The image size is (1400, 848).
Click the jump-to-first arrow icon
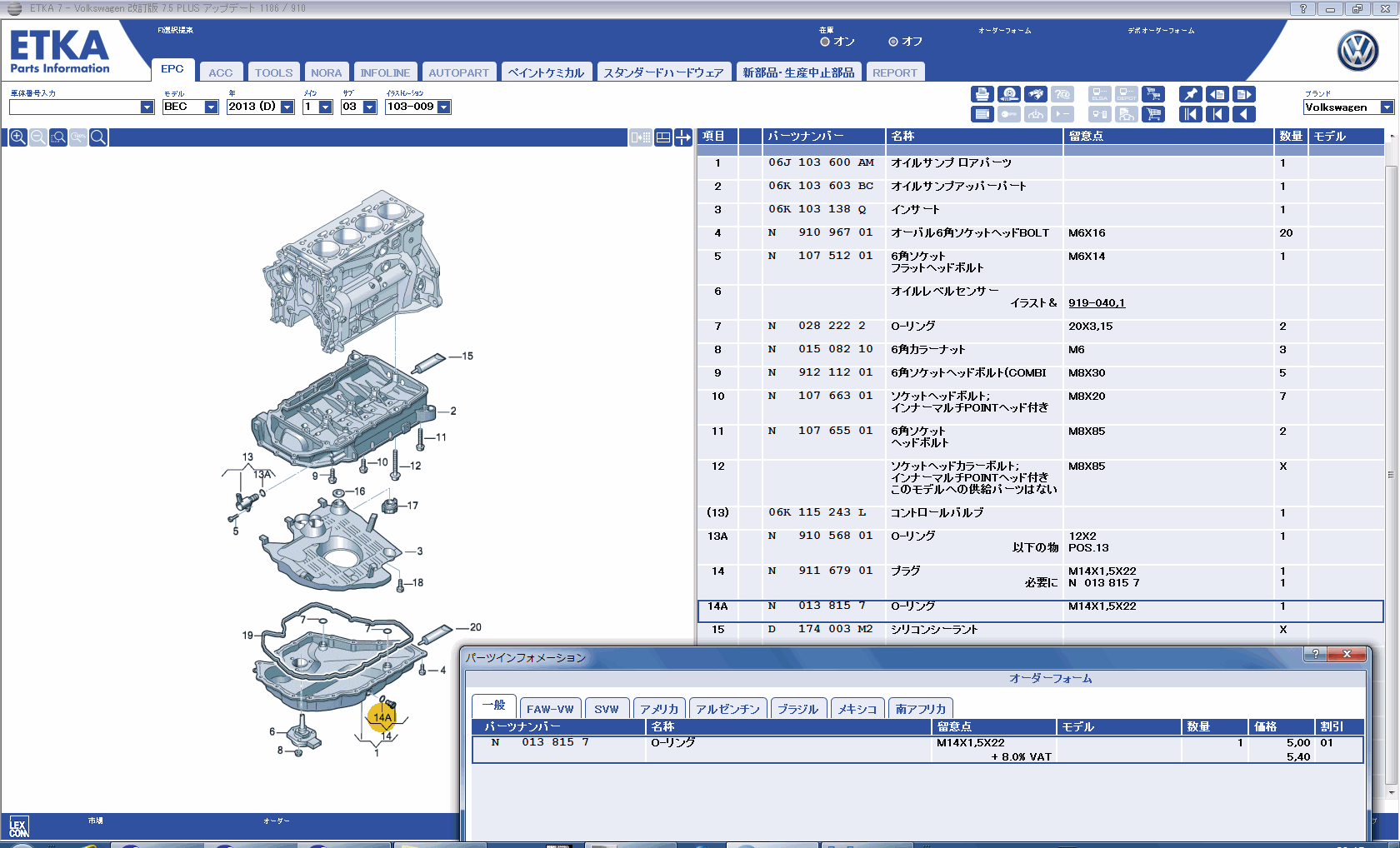click(x=1191, y=114)
